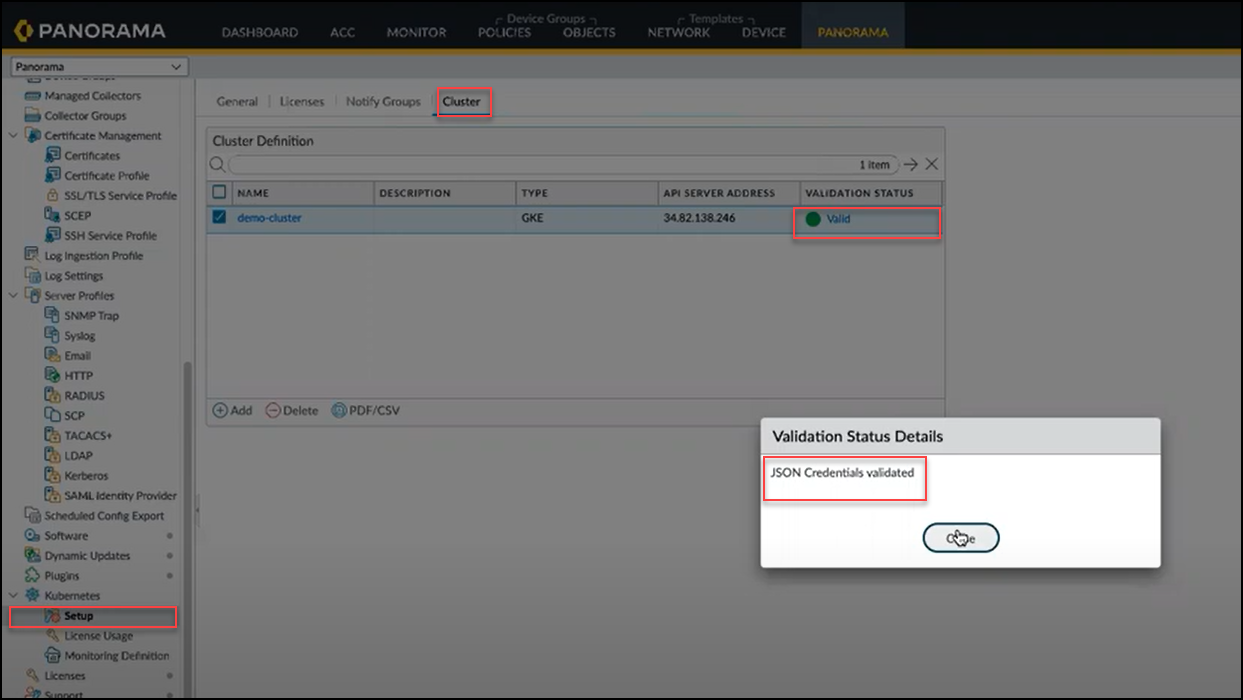Click the Certificates icon in the sidebar
Image resolution: width=1243 pixels, height=700 pixels.
click(x=53, y=156)
